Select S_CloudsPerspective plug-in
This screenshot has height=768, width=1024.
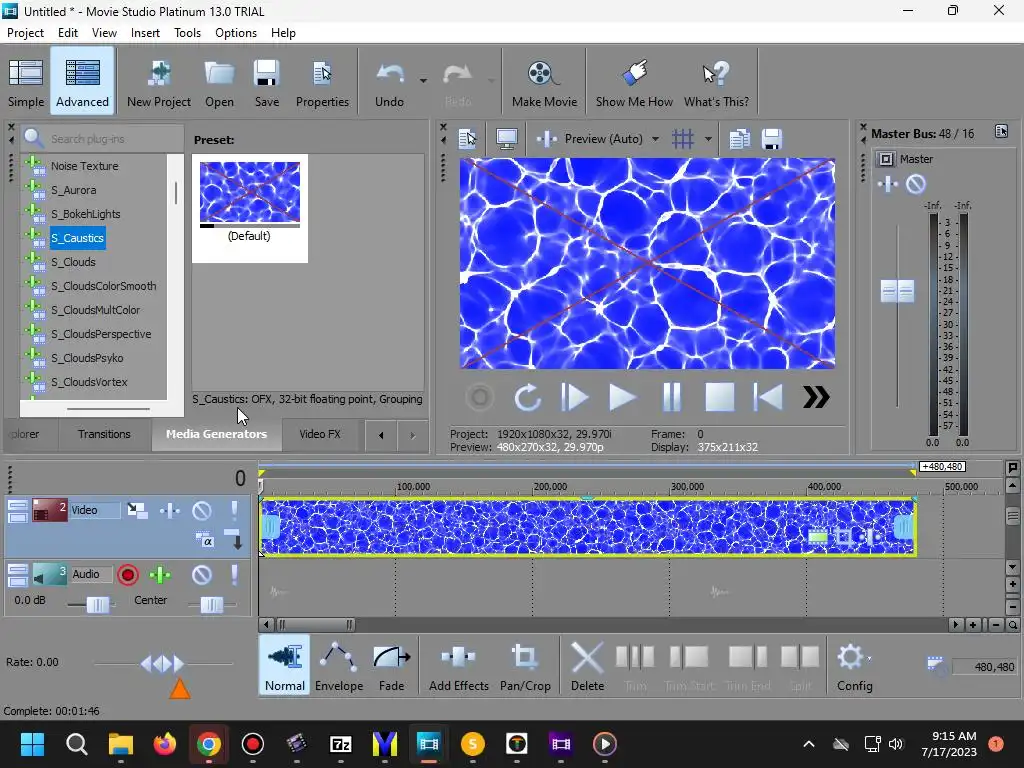tap(101, 334)
